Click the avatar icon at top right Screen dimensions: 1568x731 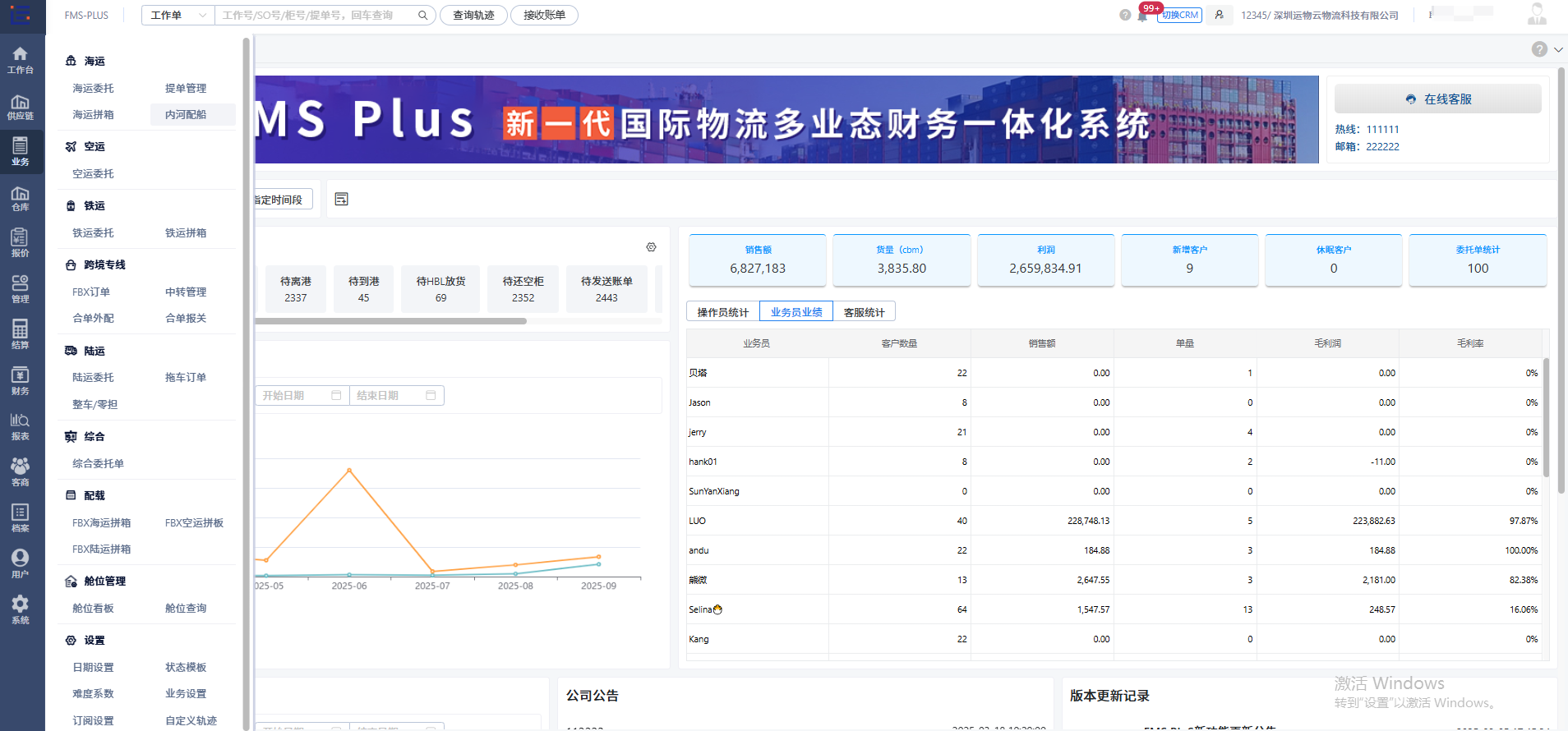[x=1537, y=14]
